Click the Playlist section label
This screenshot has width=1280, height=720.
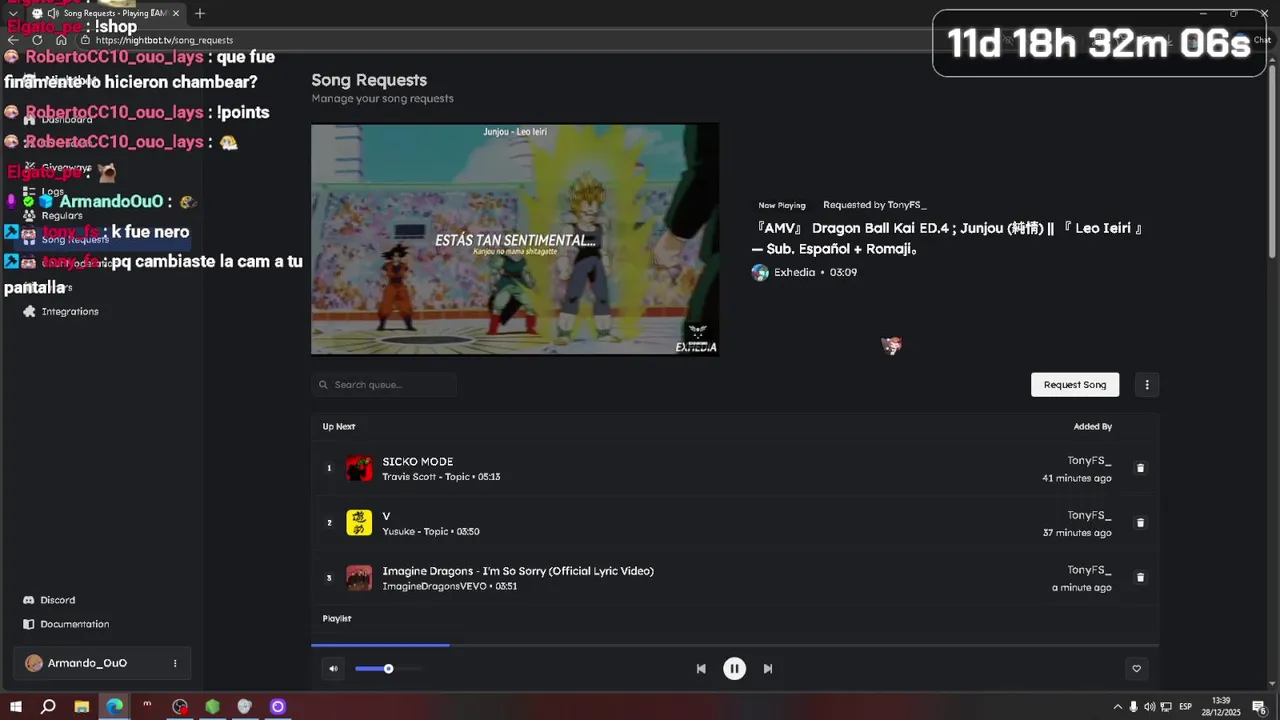[x=337, y=619]
